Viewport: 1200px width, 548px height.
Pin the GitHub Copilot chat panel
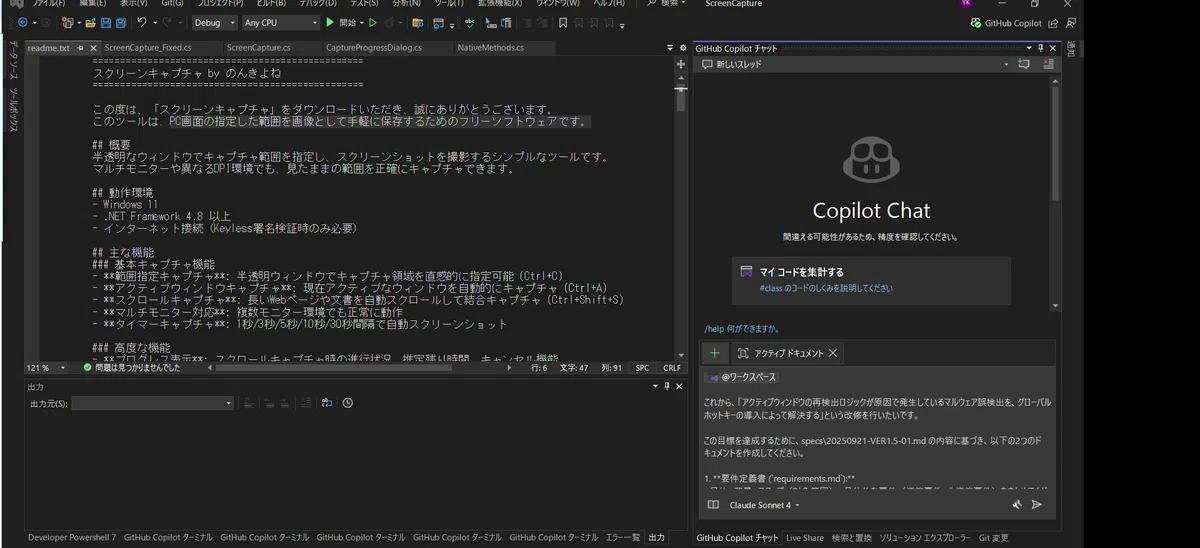[x=1040, y=48]
